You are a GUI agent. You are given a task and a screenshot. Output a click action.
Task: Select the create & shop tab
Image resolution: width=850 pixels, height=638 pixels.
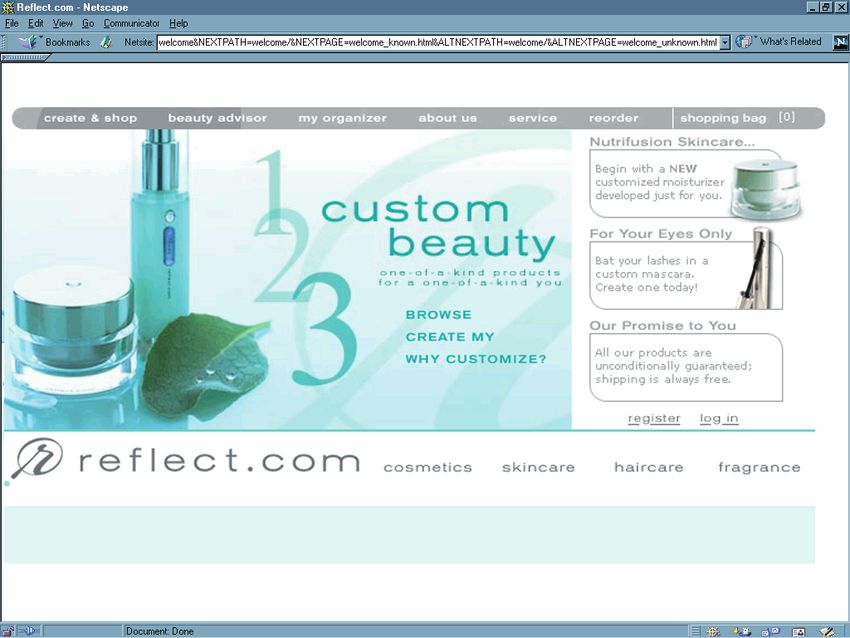click(x=91, y=118)
